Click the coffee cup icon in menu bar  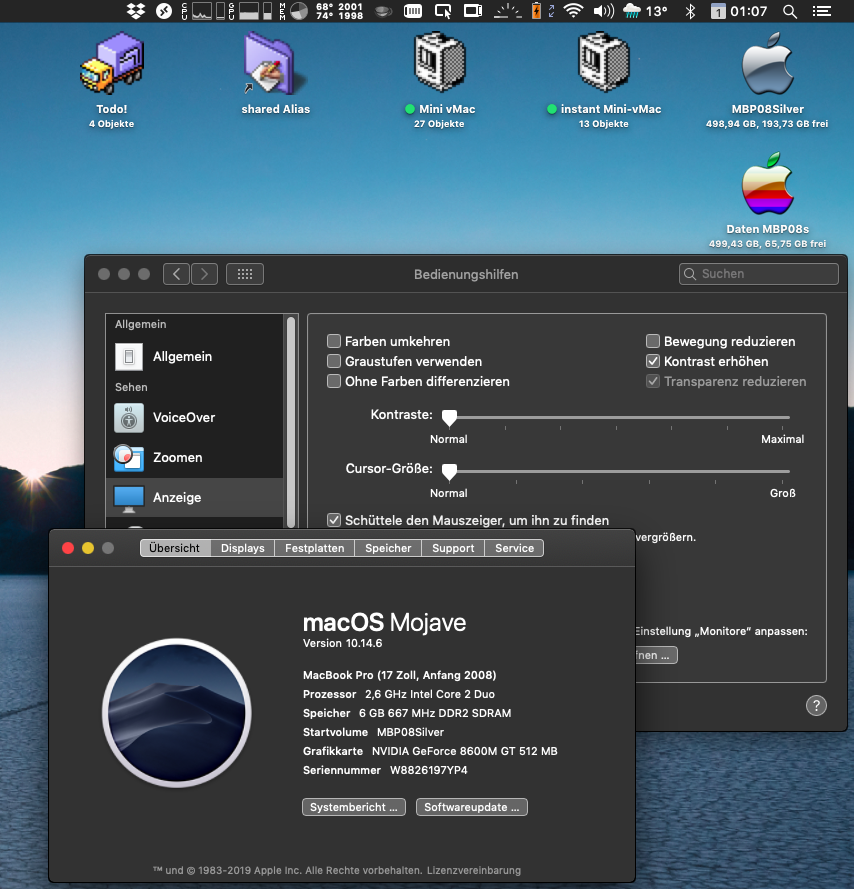click(383, 11)
